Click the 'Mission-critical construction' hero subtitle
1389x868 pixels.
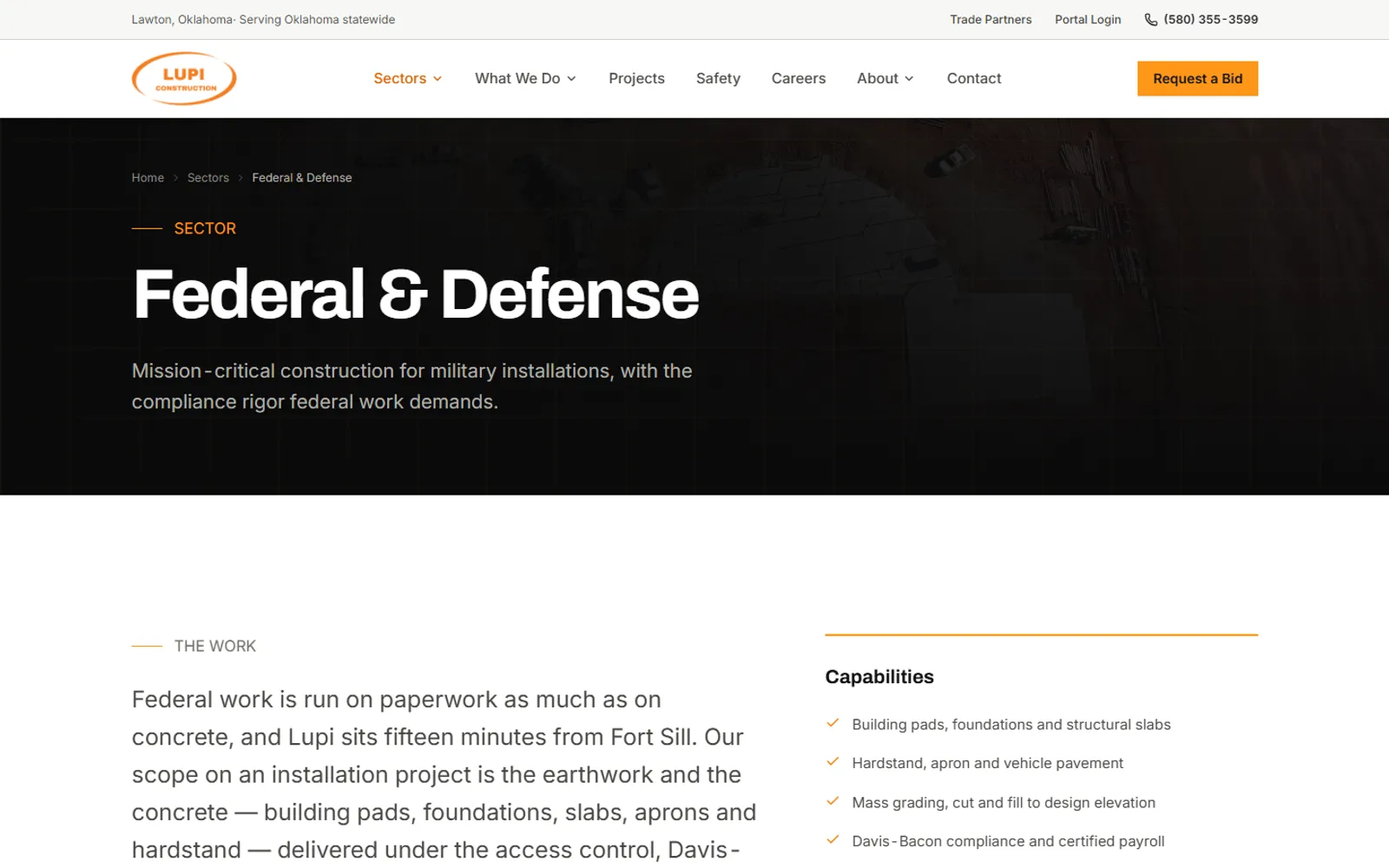click(412, 386)
